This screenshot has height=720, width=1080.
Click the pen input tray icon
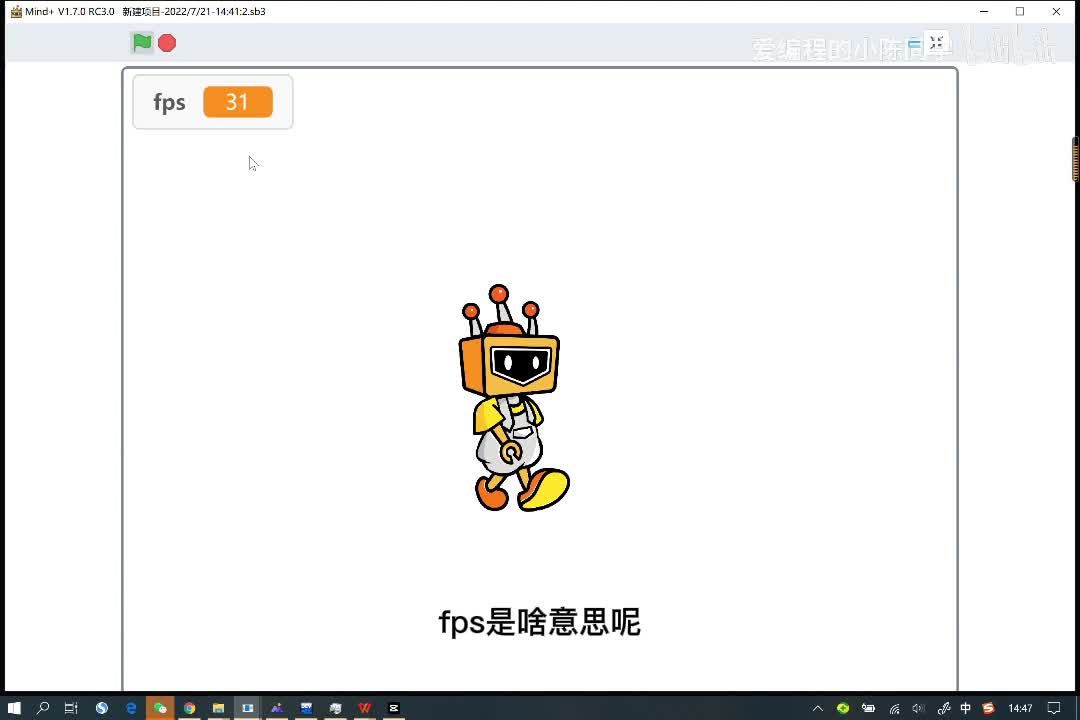click(x=944, y=708)
